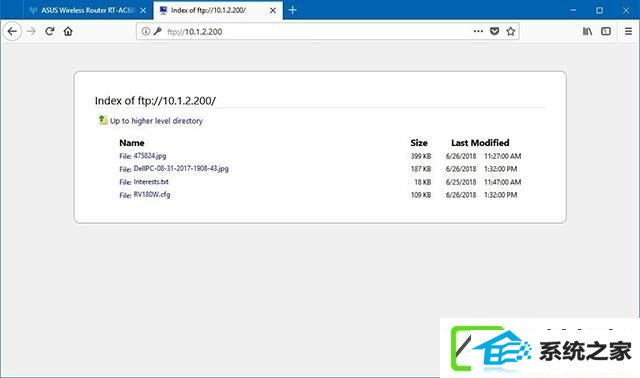Reload the current FTP page

tap(50, 31)
